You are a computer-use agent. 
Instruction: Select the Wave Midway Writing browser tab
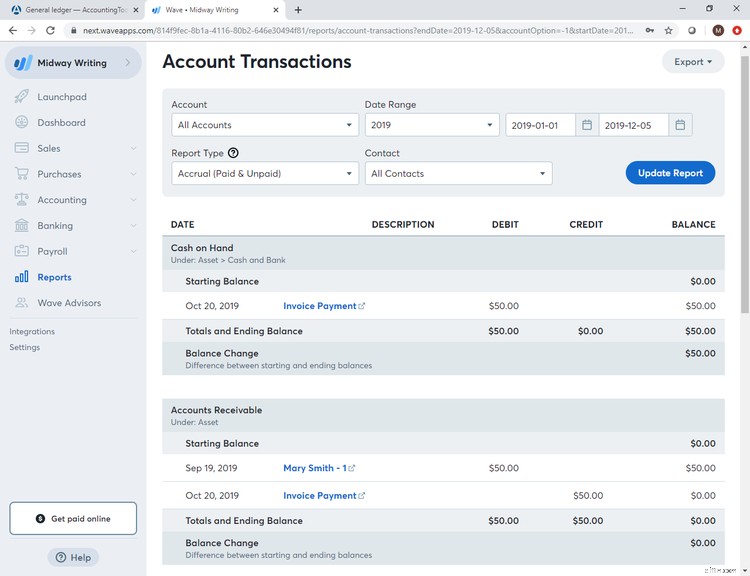[x=214, y=10]
